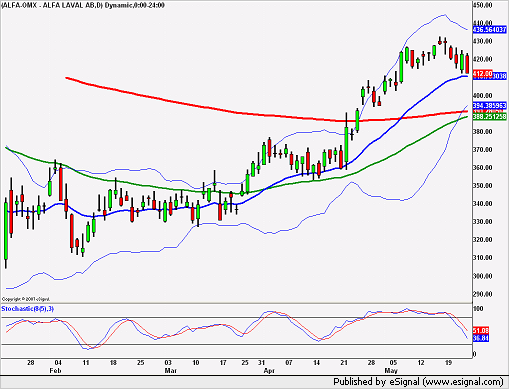Click the 320.00 price axis label
Viewport: 509px width, 389px height.
point(482,239)
